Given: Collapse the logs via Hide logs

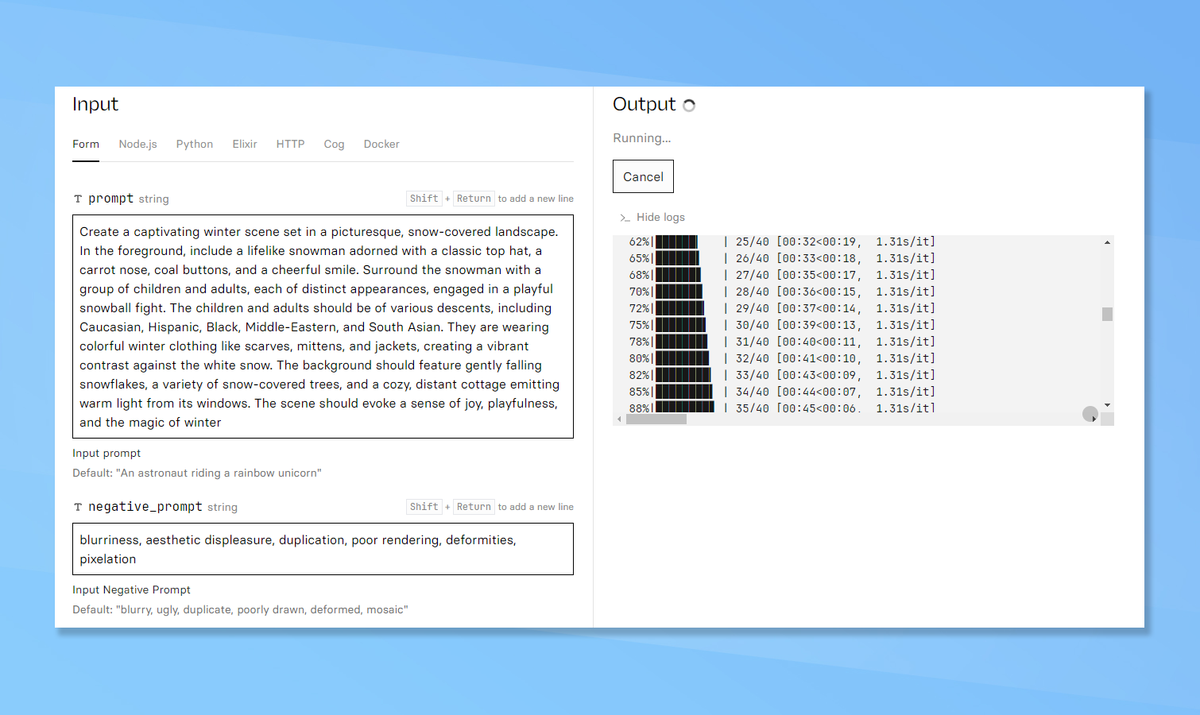Looking at the screenshot, I should click(661, 217).
